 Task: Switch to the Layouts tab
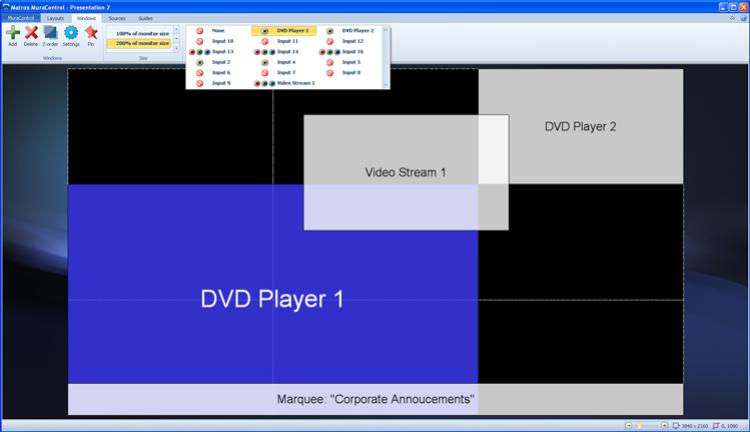(55, 18)
